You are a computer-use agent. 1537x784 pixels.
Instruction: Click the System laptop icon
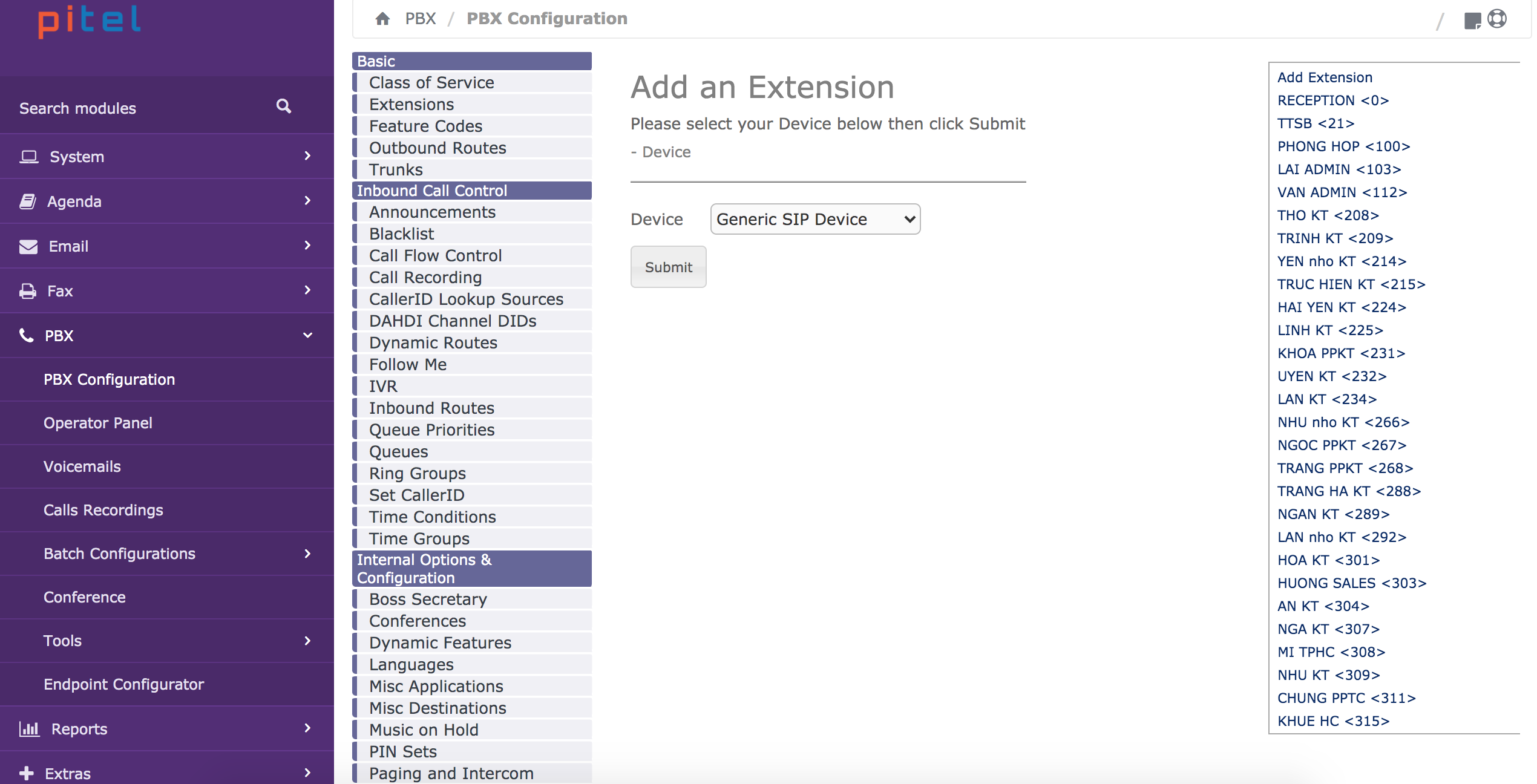(28, 157)
